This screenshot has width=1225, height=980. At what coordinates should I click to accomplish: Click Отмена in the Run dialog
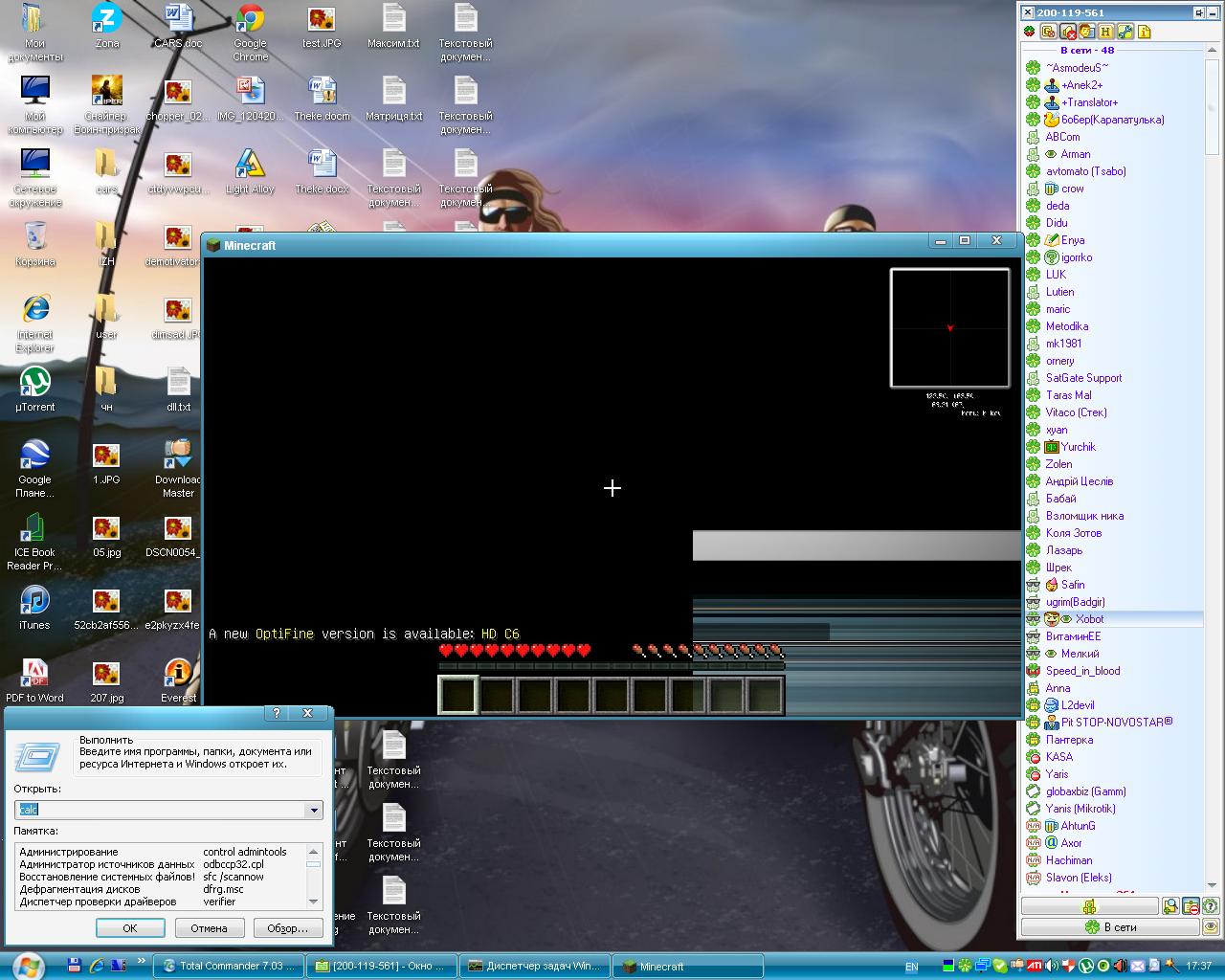(209, 928)
